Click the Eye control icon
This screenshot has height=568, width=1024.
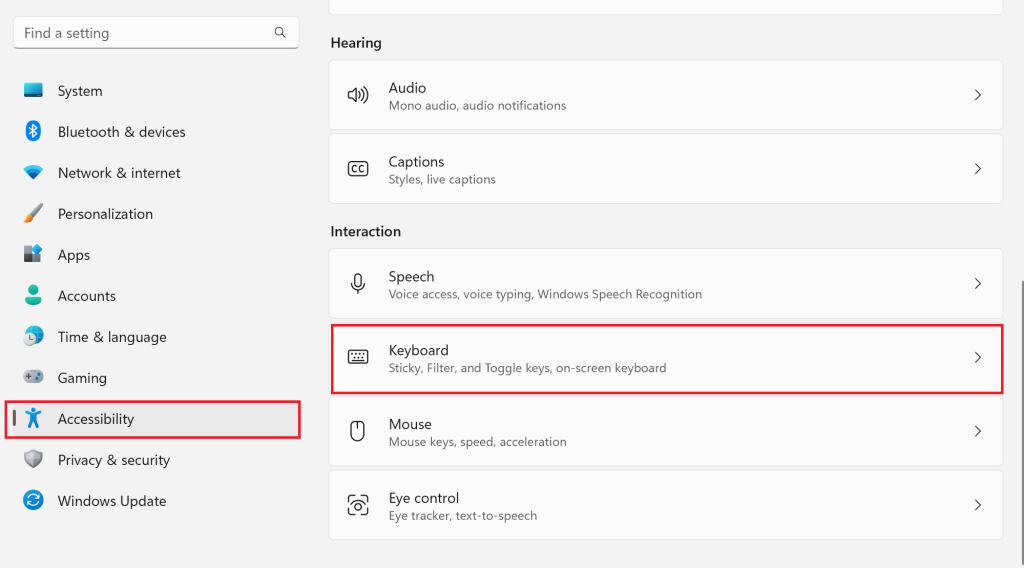click(x=358, y=505)
